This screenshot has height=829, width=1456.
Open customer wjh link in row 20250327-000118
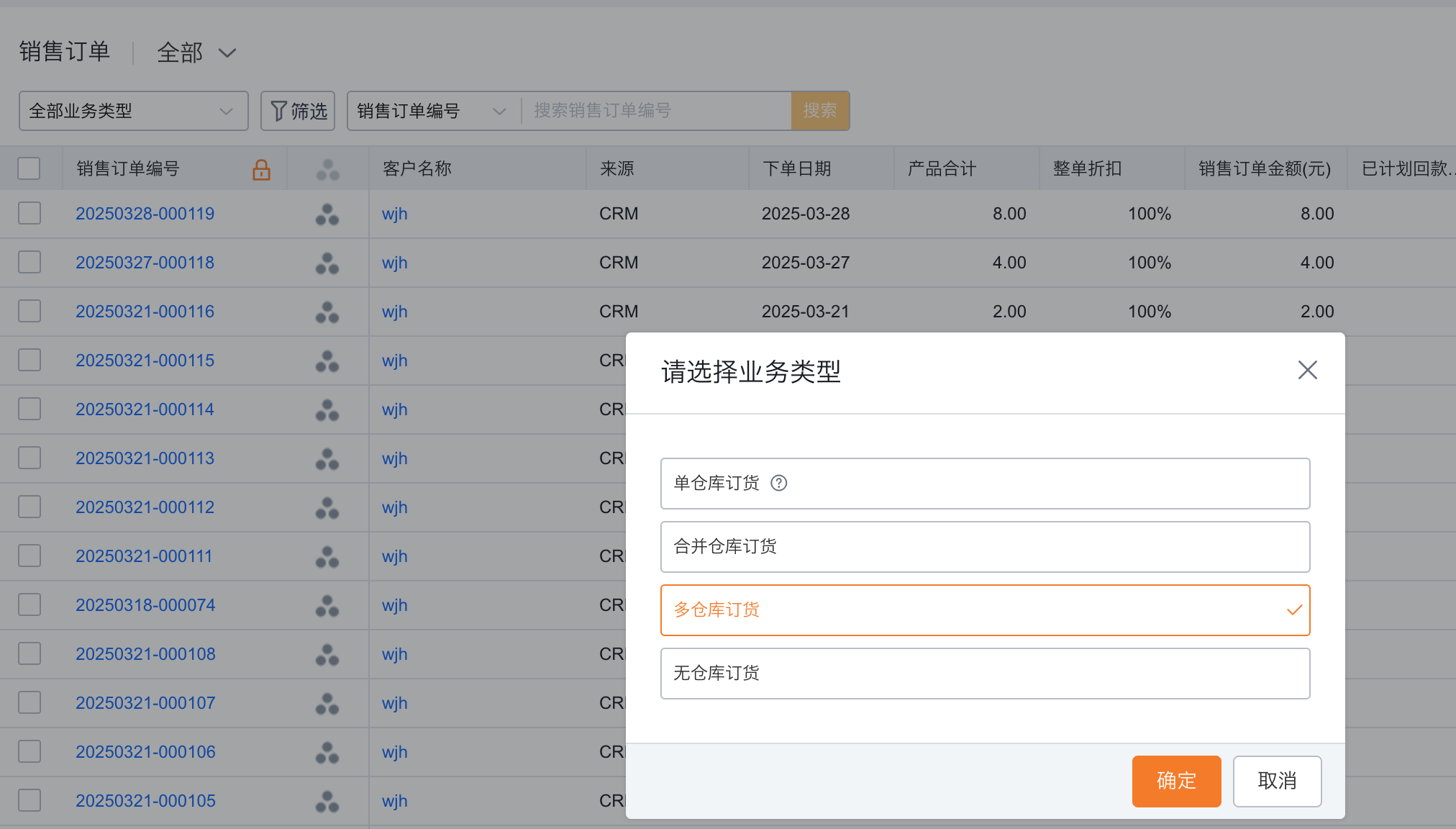point(395,263)
